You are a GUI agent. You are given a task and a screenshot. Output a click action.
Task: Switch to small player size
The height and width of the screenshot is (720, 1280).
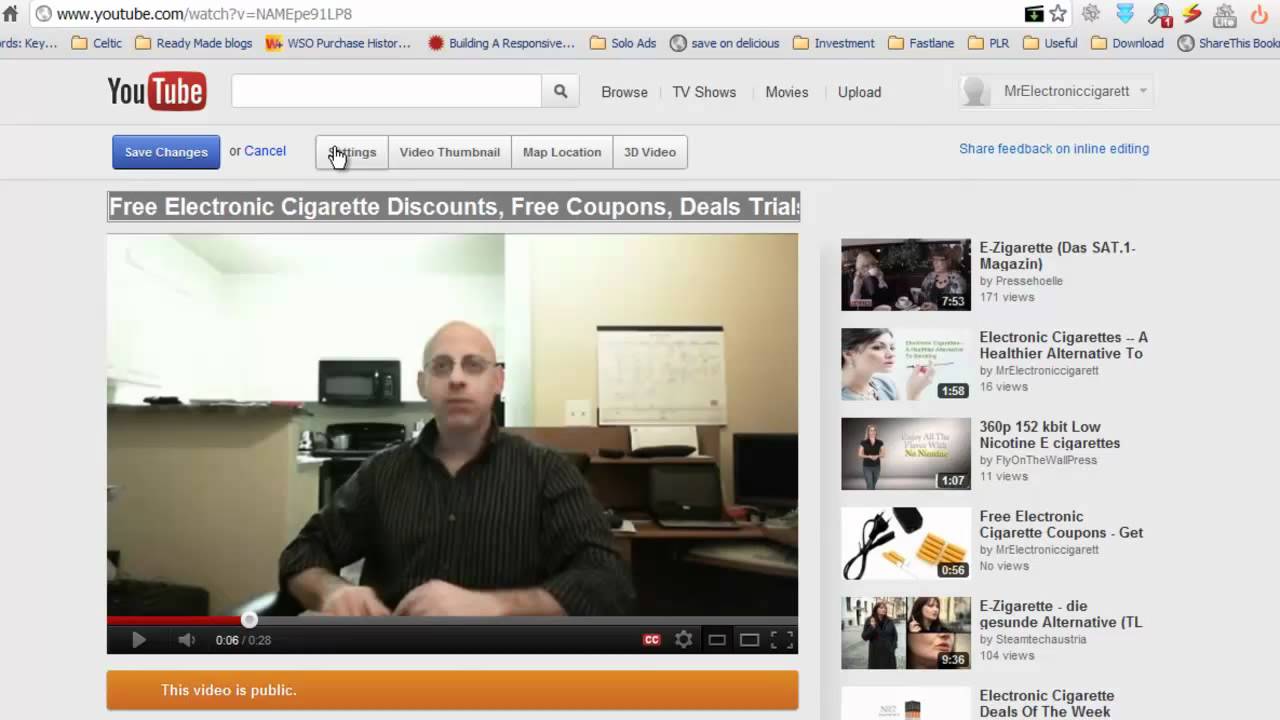click(x=717, y=640)
